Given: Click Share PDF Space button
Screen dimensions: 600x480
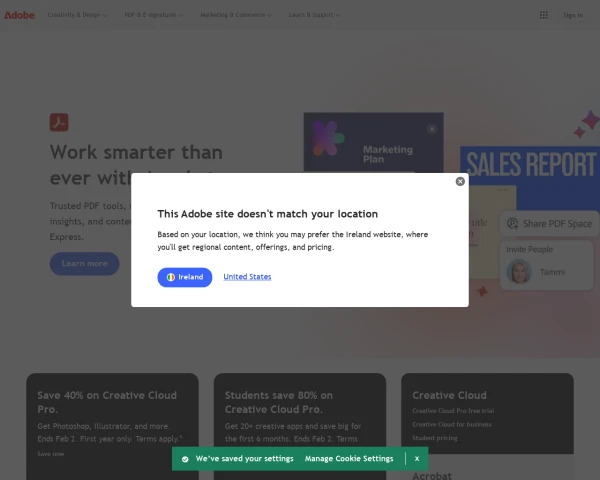Looking at the screenshot, I should pos(549,224).
